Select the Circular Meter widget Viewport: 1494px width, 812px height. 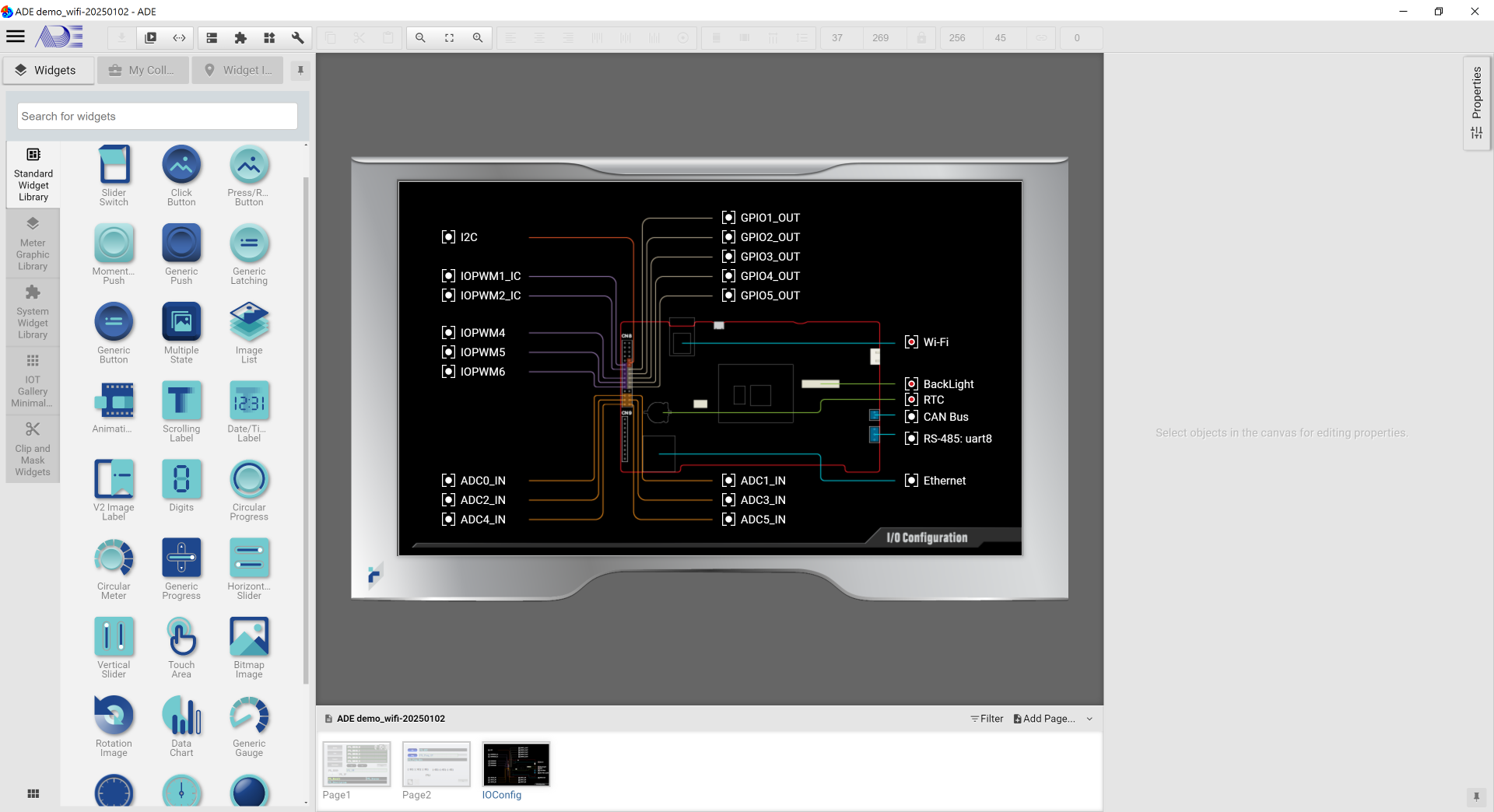[114, 569]
